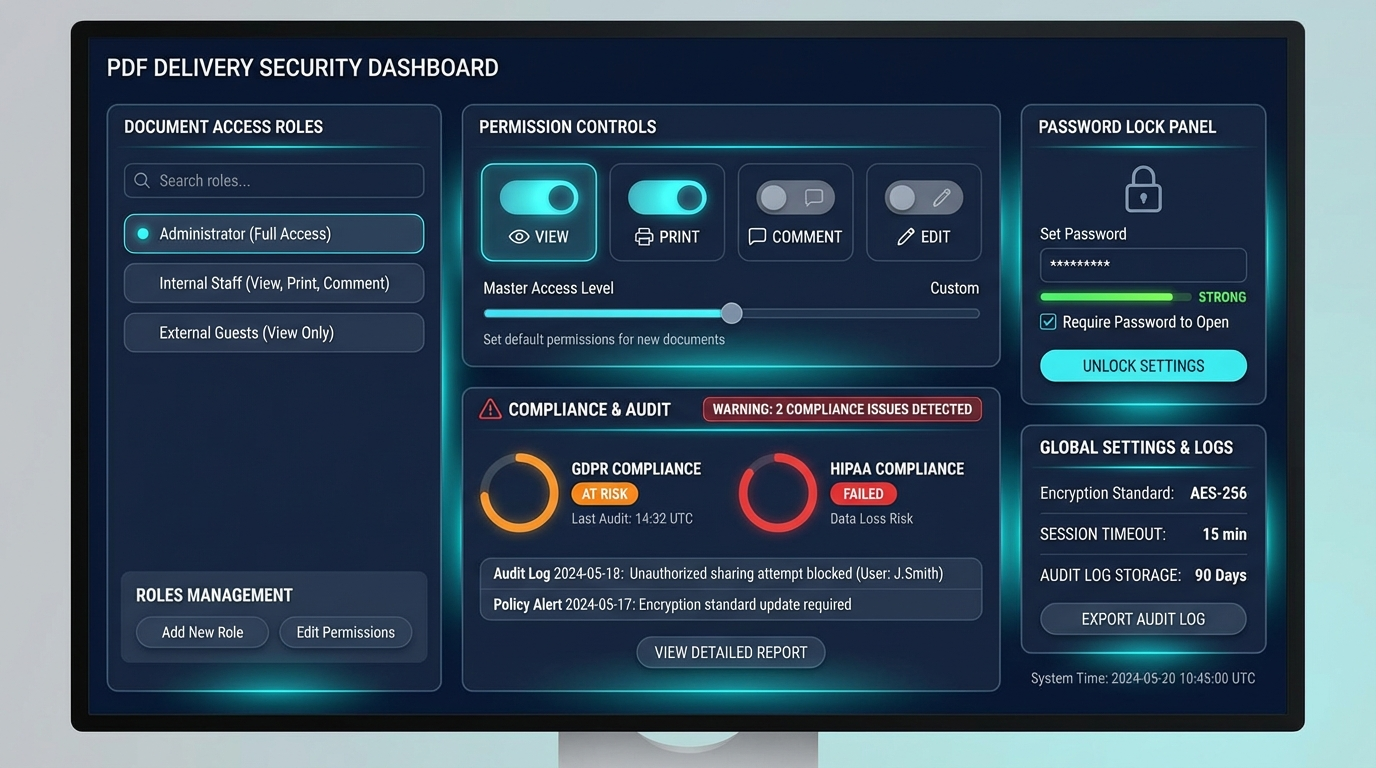Click the warning triangle beside Compliance & Audit

click(x=489, y=408)
